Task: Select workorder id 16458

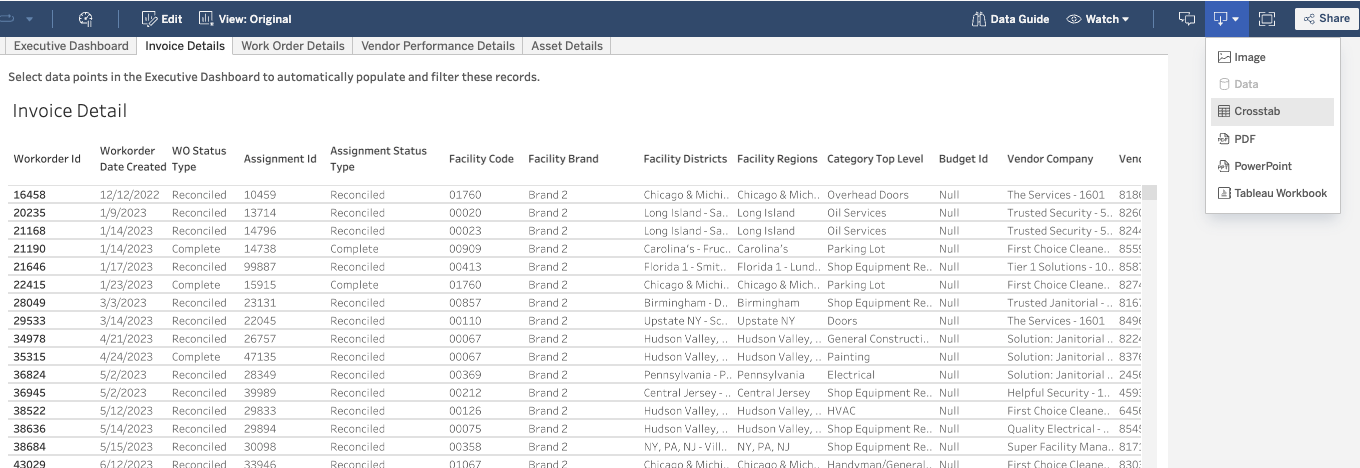Action: [29, 195]
